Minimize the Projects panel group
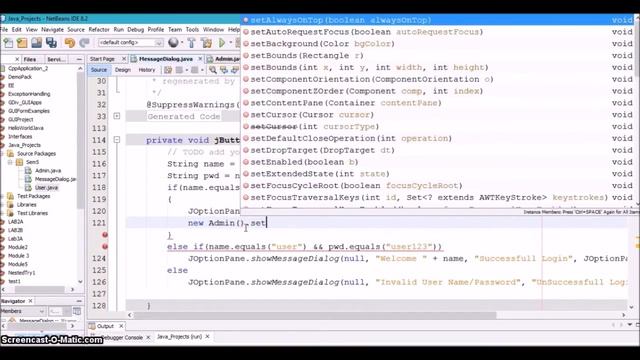Screen dimensions: 640x360 click(79, 60)
